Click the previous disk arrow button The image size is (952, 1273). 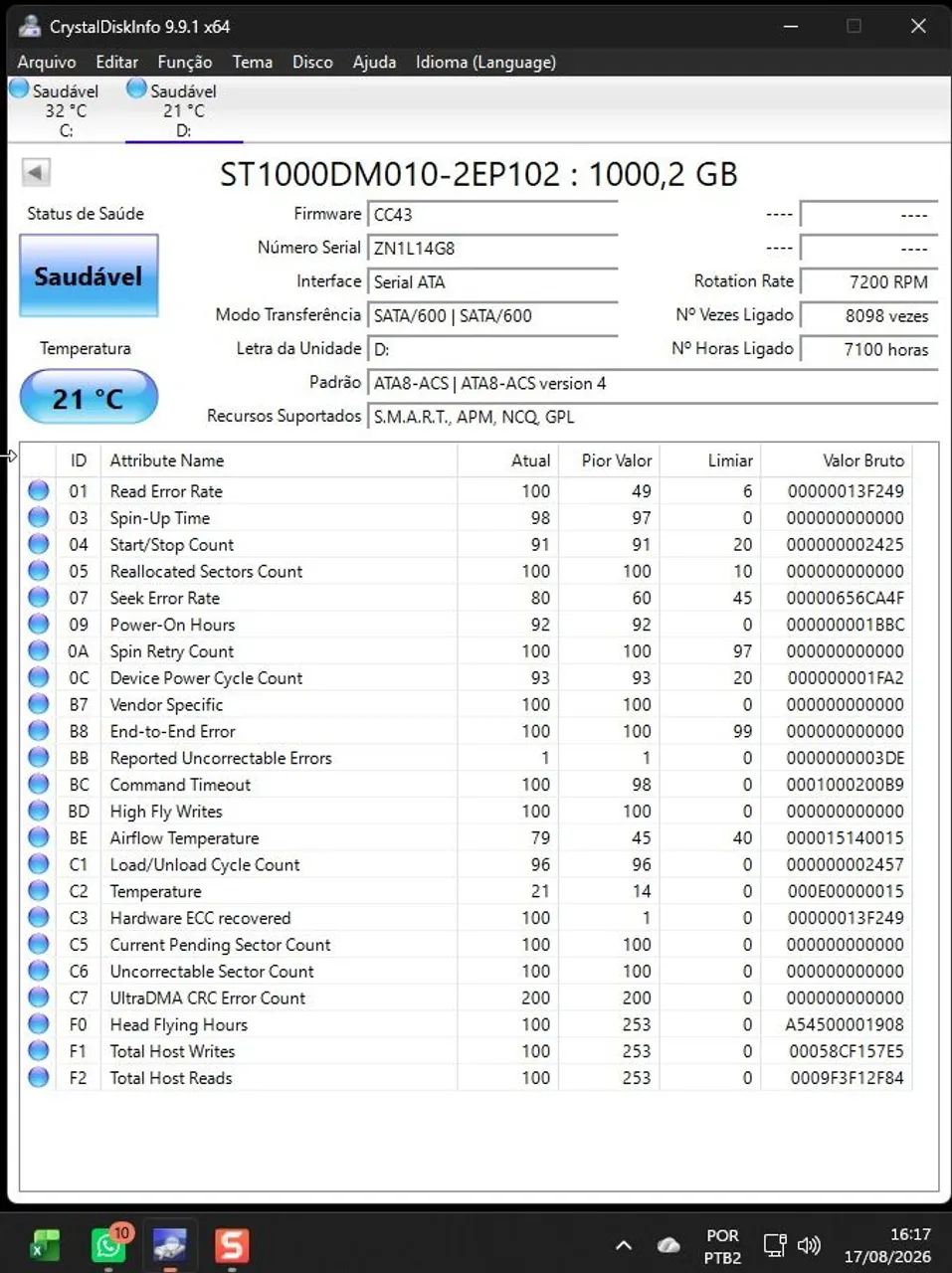36,172
